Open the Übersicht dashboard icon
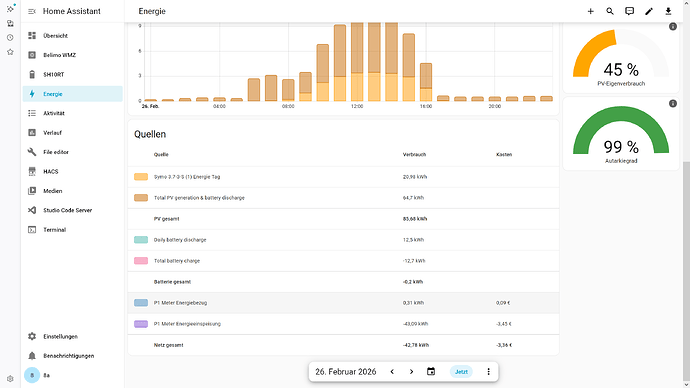Image resolution: width=690 pixels, height=388 pixels. [x=32, y=36]
